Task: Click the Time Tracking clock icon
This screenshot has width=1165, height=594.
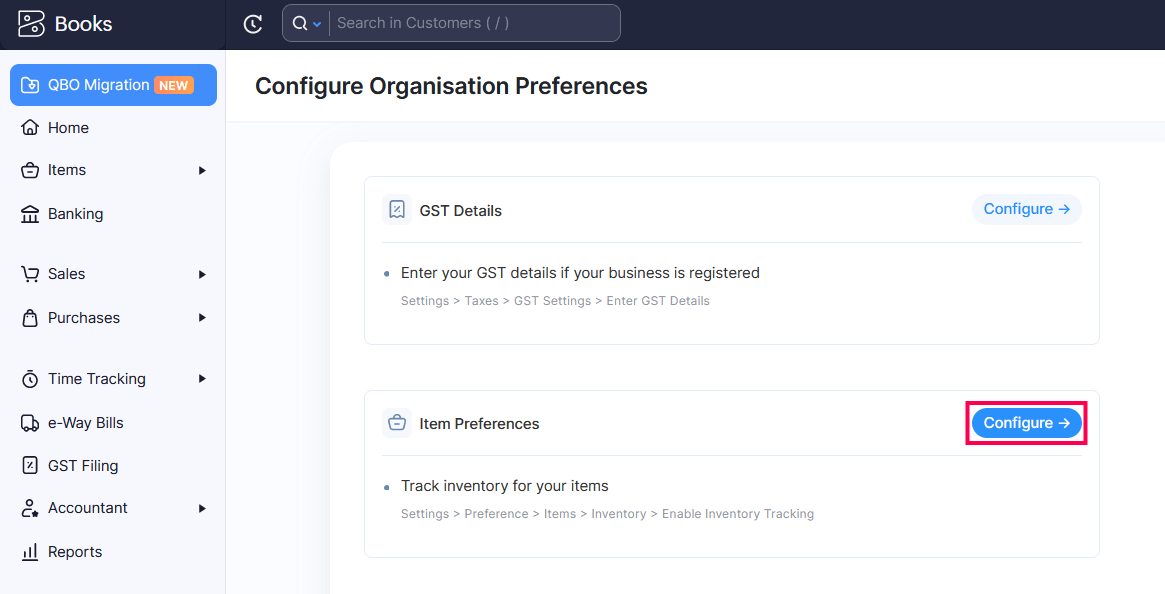Action: [29, 378]
